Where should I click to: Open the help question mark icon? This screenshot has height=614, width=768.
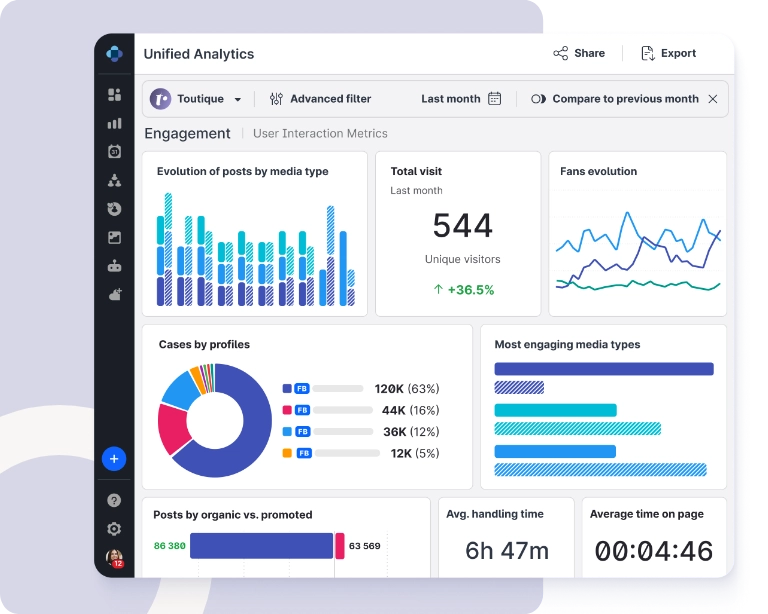point(114,500)
